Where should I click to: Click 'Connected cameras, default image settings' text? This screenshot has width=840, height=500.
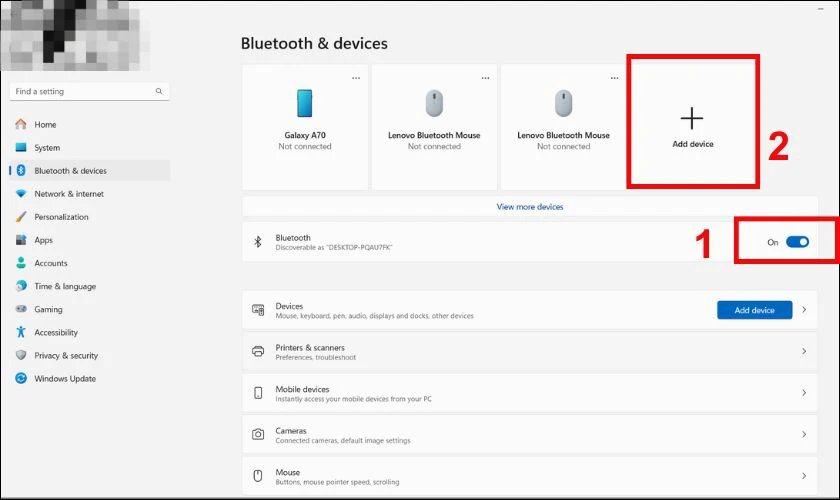pos(343,441)
